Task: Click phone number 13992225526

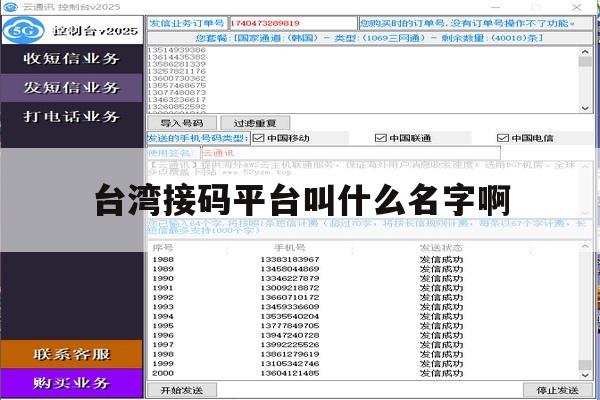Action: [290, 345]
